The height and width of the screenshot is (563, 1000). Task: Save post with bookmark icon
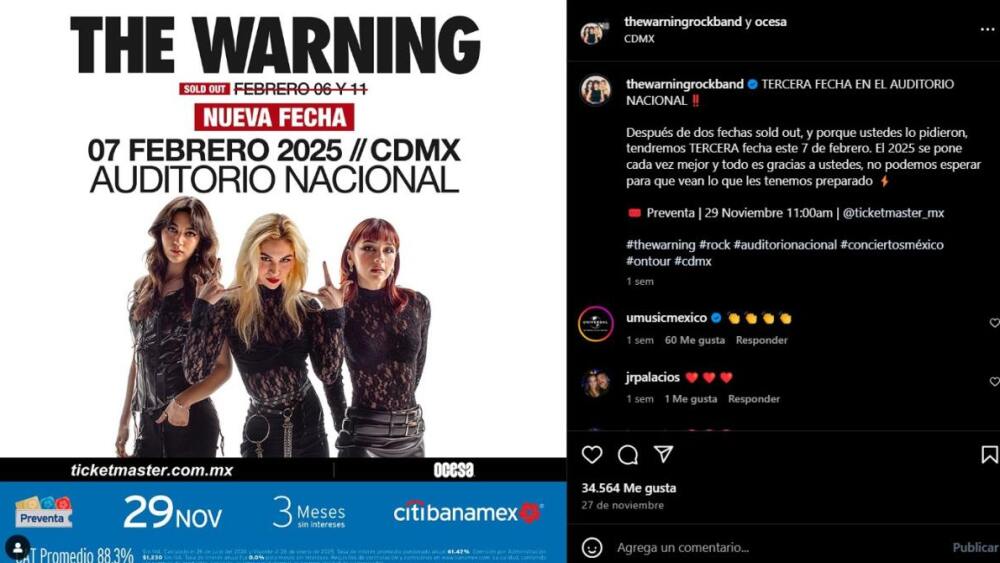point(989,455)
